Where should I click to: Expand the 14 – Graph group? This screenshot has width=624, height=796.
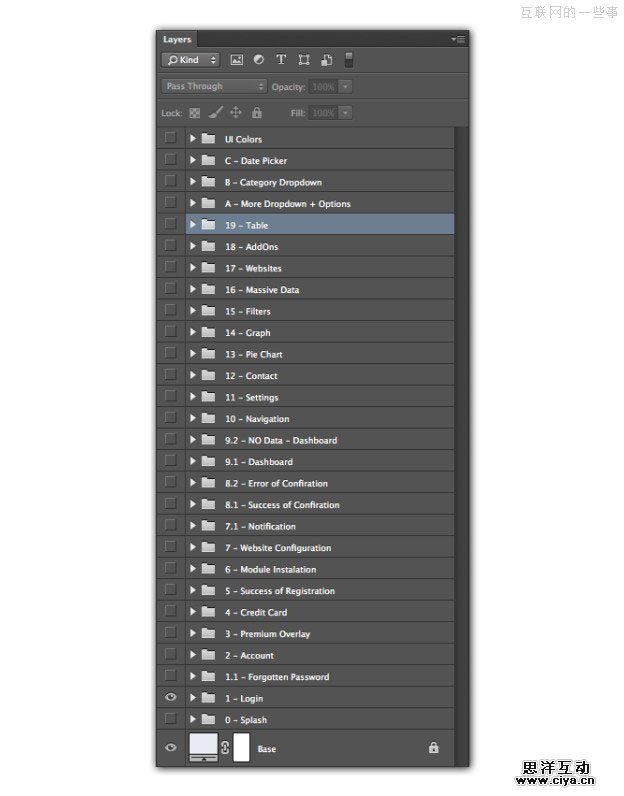point(193,333)
